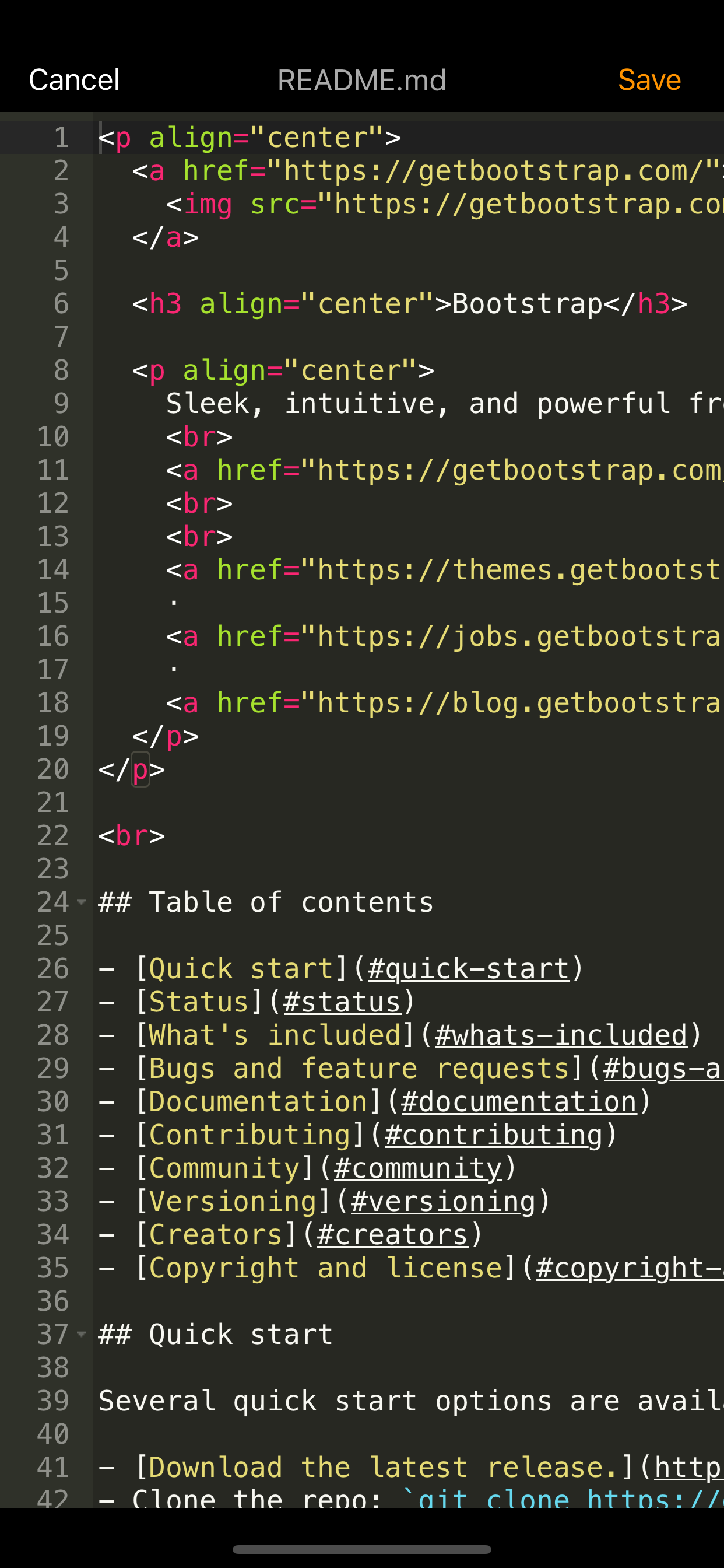Viewport: 724px width, 1568px height.
Task: Collapse the Quick start section fold arrow
Action: coord(82,1334)
